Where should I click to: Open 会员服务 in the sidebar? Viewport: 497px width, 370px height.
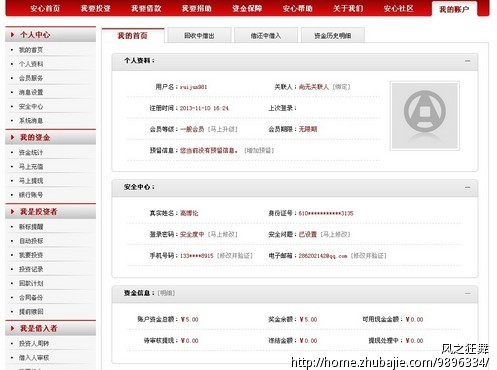(x=31, y=78)
